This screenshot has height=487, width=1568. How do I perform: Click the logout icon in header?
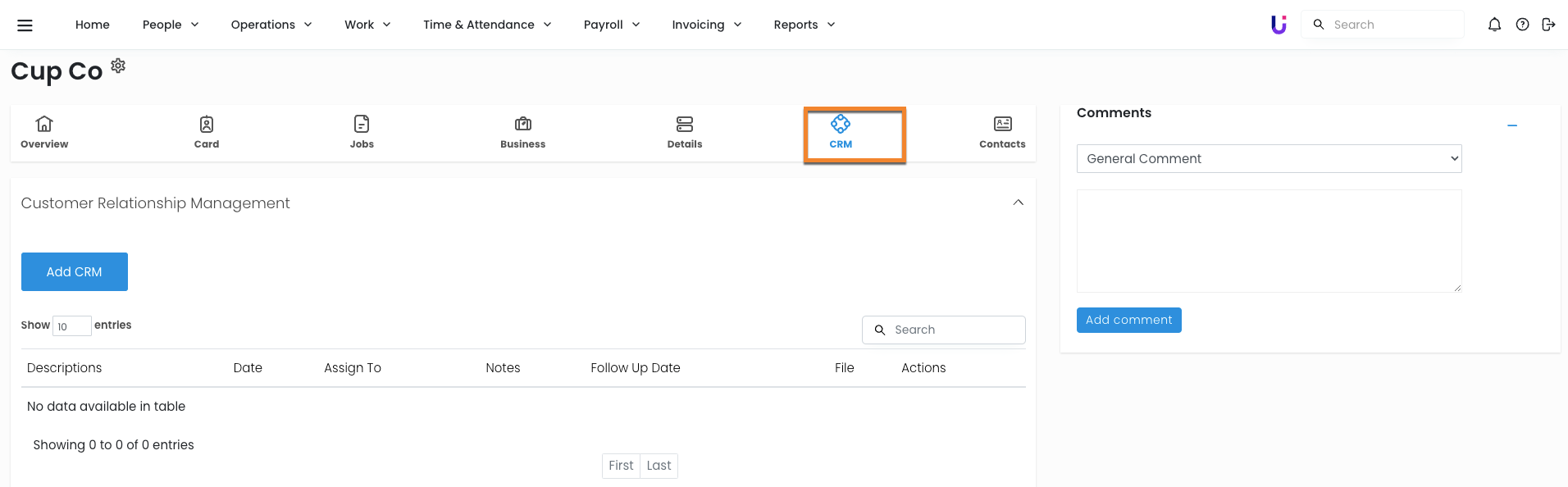pyautogui.click(x=1548, y=25)
